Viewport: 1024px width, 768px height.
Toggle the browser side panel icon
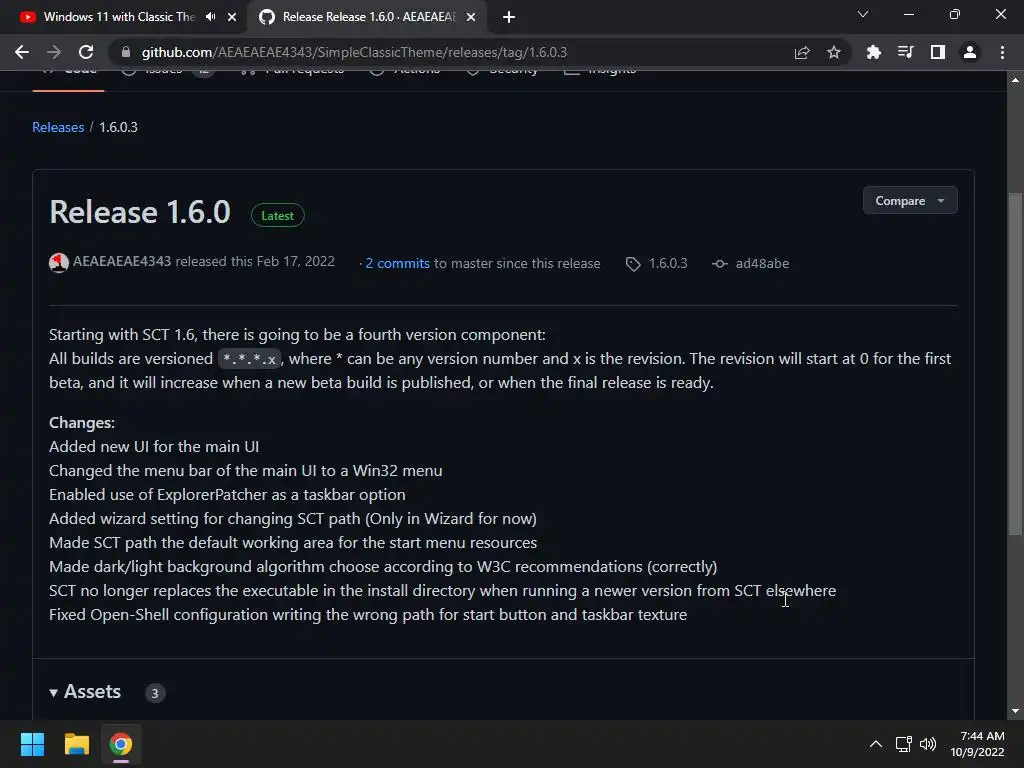click(x=938, y=52)
